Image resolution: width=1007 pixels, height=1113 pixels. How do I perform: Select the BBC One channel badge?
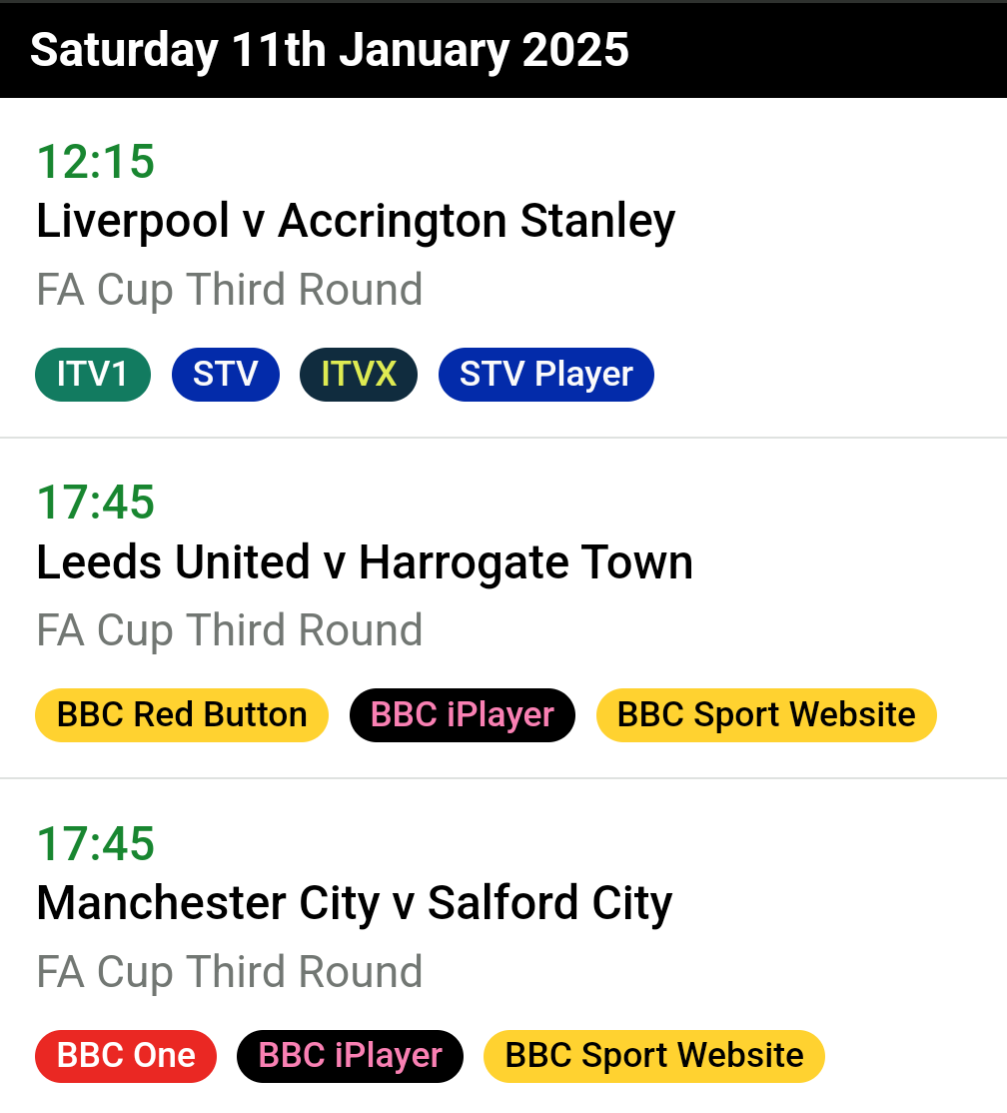click(126, 1056)
